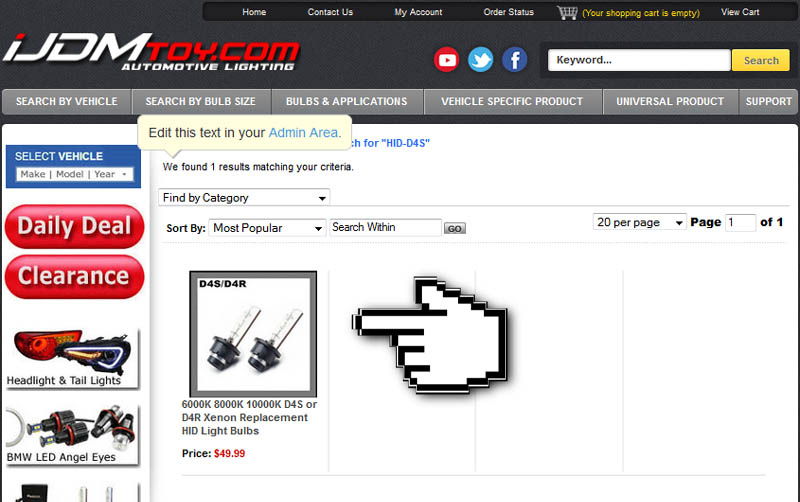Open the YouTube social icon

[446, 60]
